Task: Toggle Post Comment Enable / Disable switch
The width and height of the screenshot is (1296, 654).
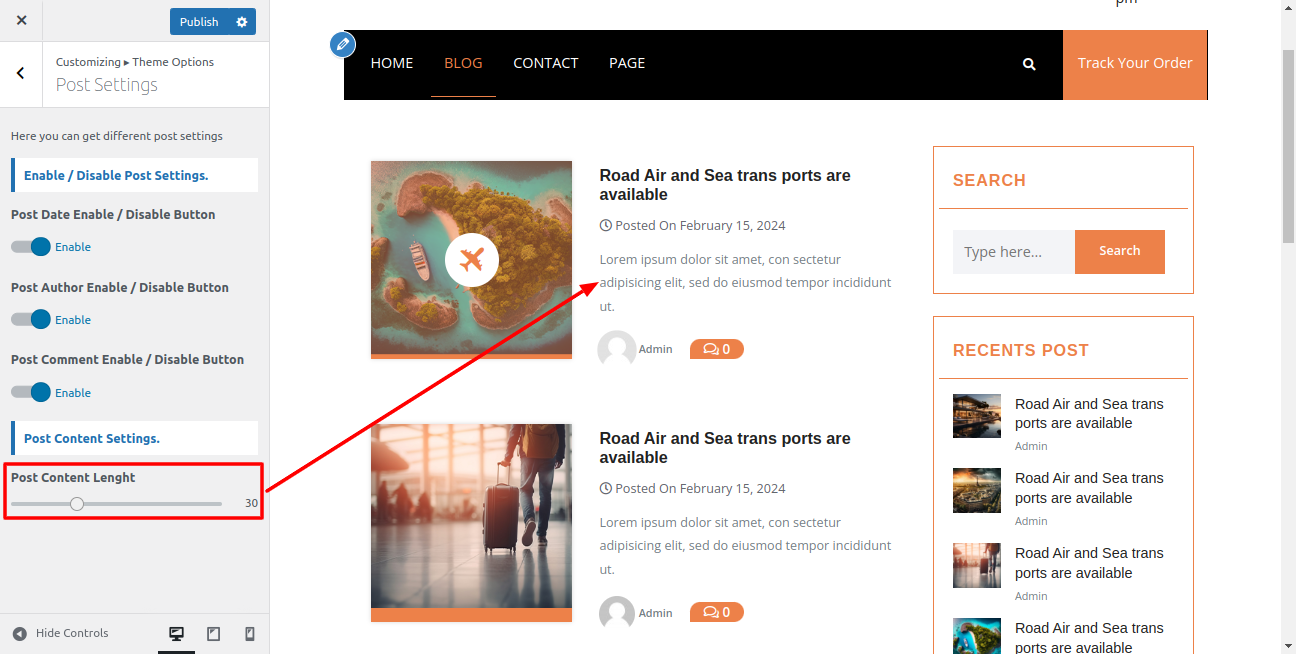Action: [x=31, y=393]
